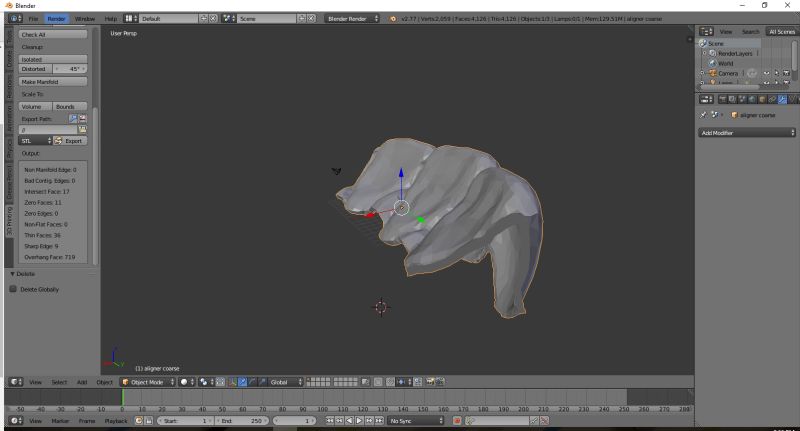Open the Object Mode dropdown

click(147, 382)
